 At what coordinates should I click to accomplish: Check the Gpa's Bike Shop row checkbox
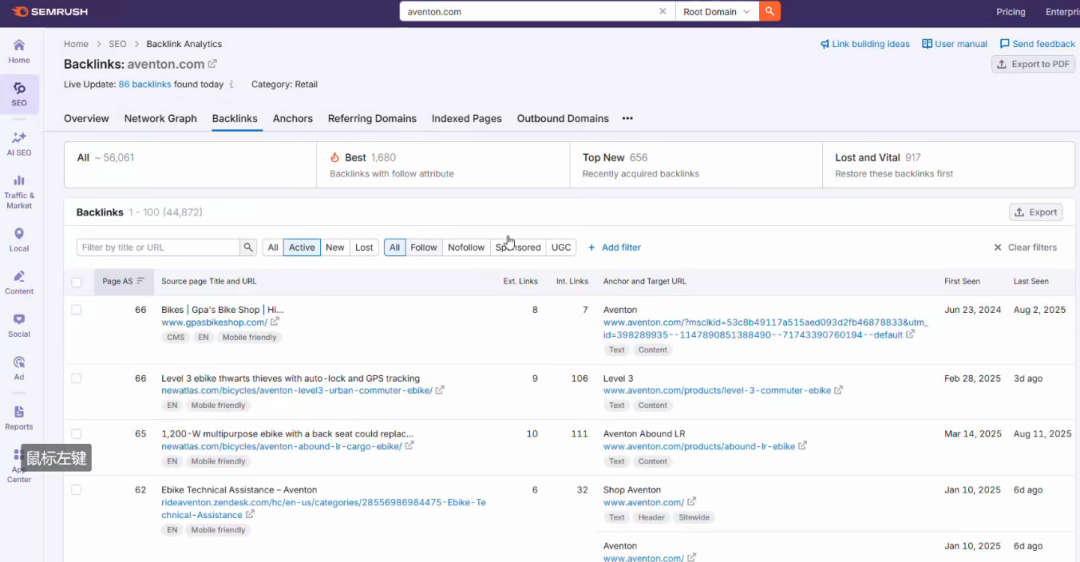pyautogui.click(x=76, y=310)
